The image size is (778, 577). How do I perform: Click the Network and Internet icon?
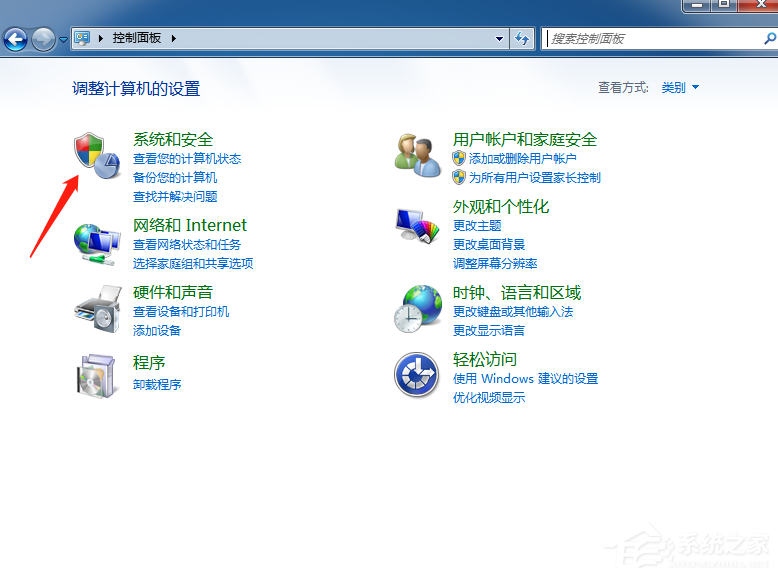pos(97,242)
